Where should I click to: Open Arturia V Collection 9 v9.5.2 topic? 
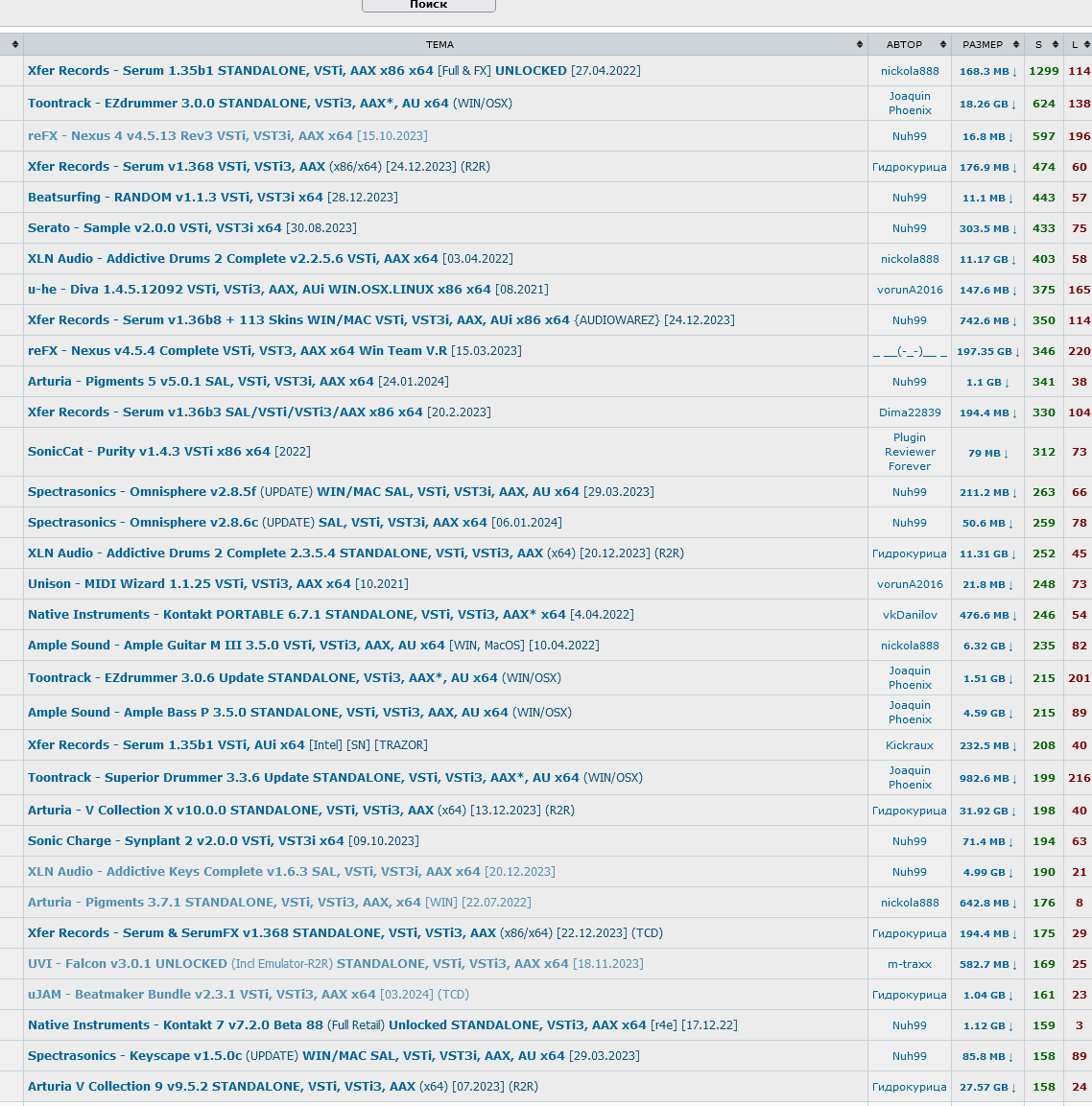tap(283, 1086)
